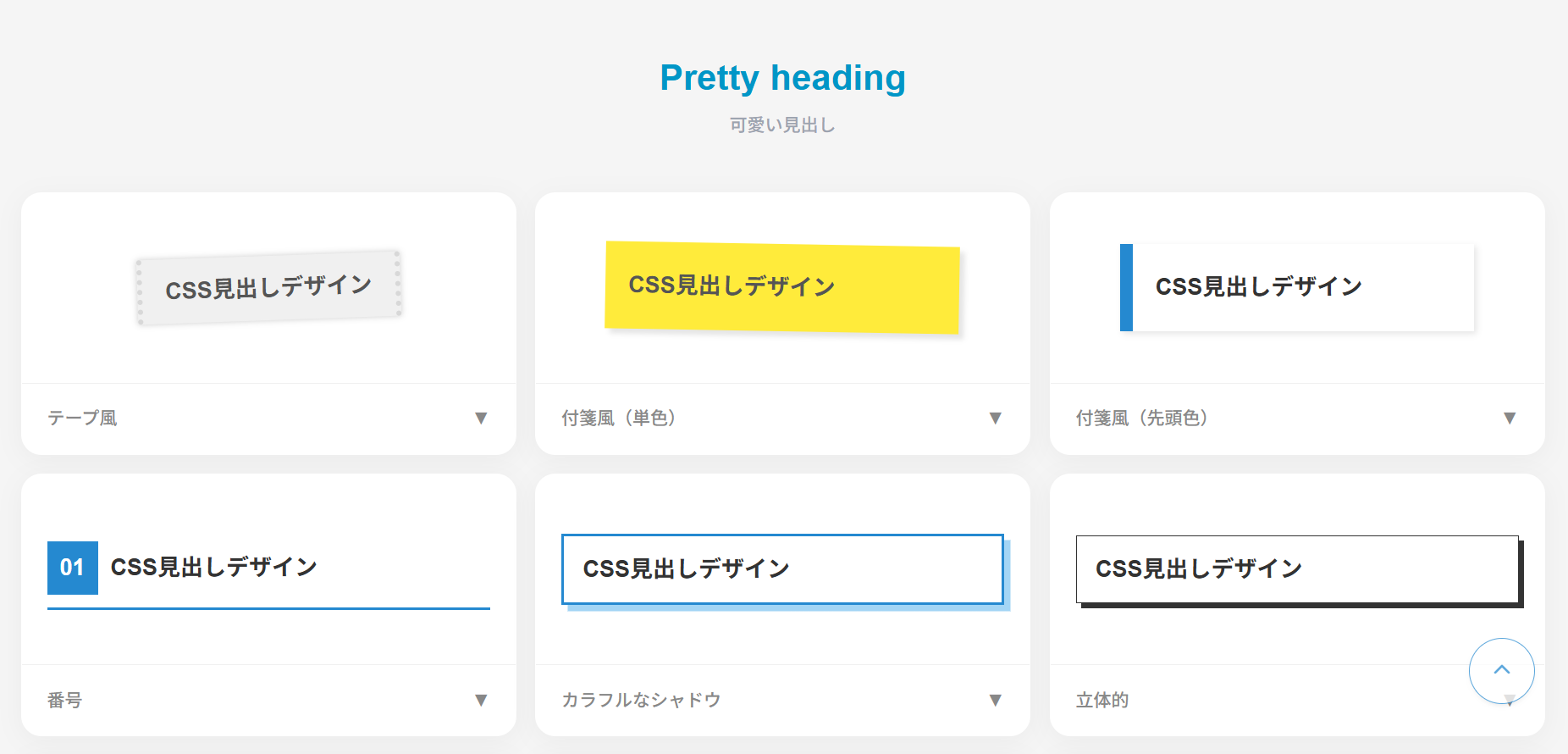Click the テープ風 label

tap(82, 418)
